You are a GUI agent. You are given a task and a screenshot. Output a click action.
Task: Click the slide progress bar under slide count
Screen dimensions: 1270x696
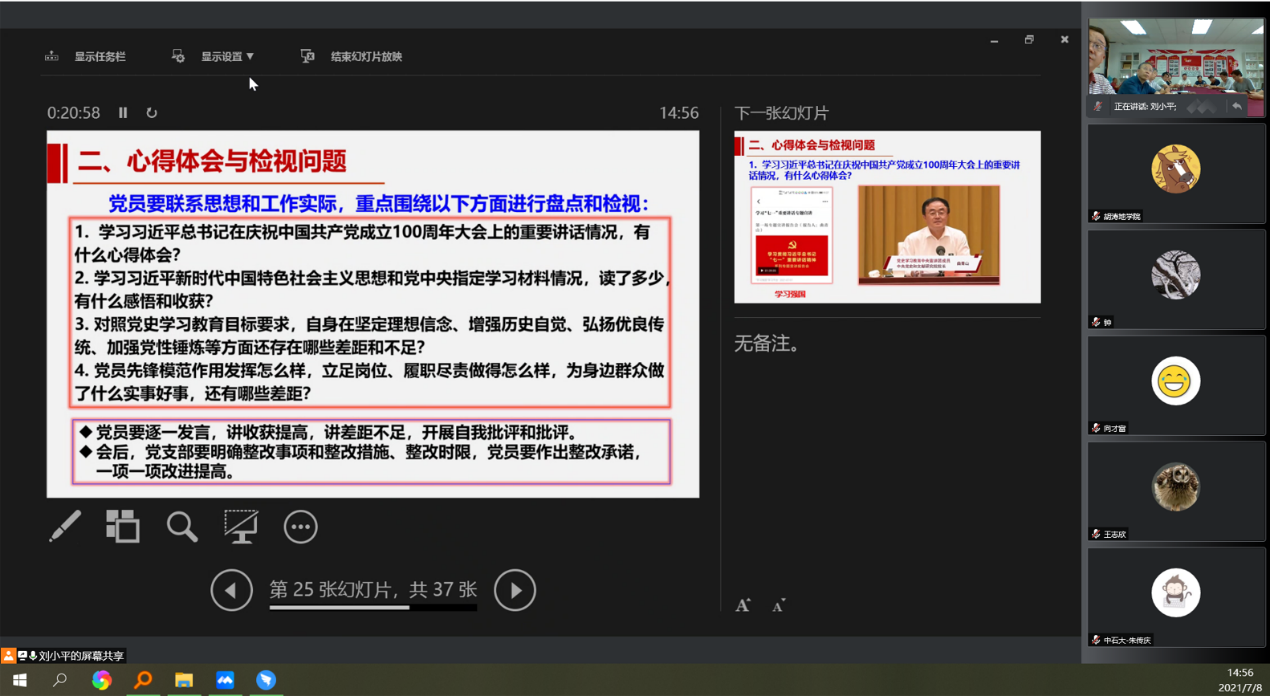click(372, 607)
